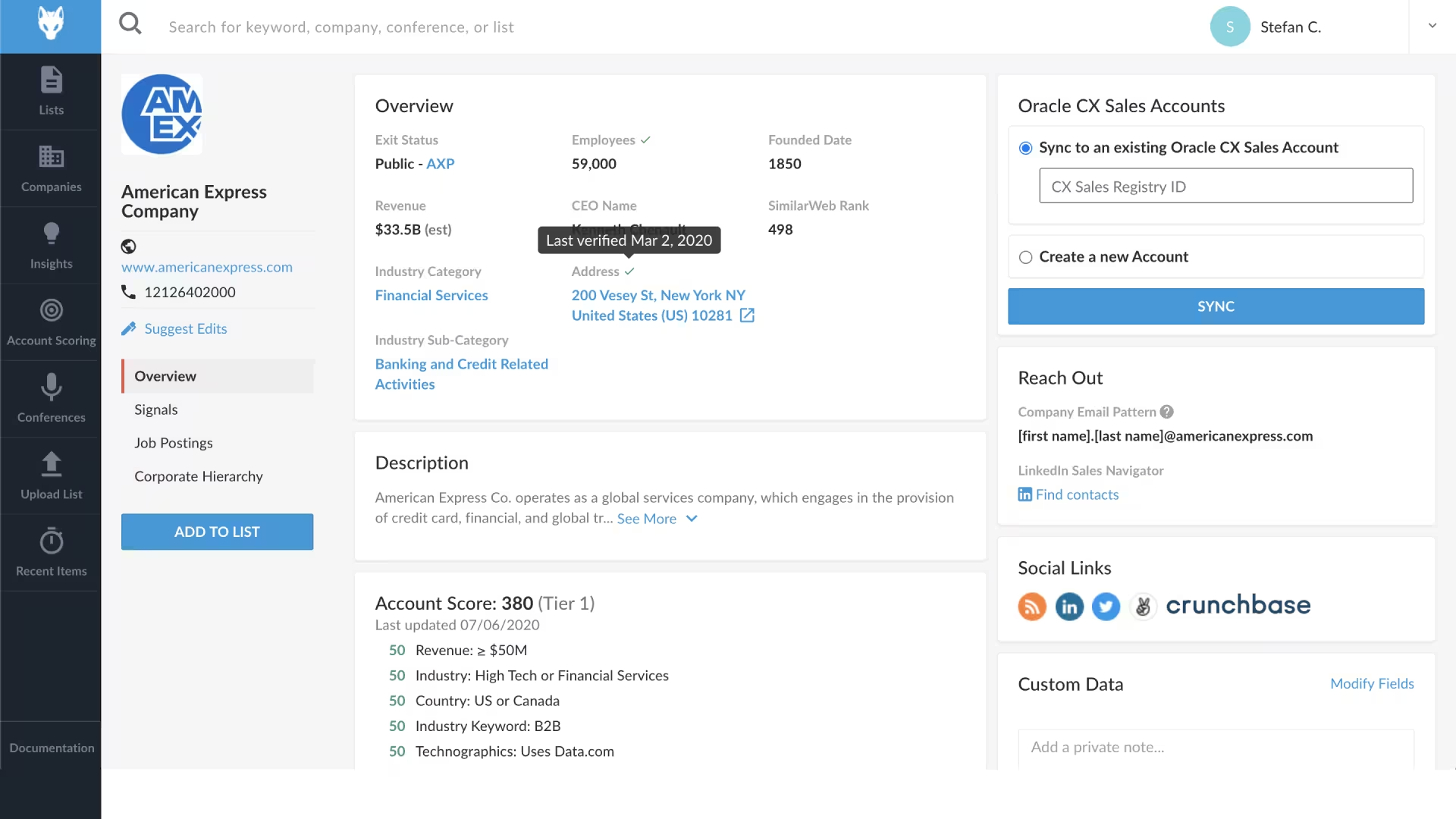Viewport: 1456px width, 819px height.
Task: Switch to the Overview tab
Action: coord(218,376)
